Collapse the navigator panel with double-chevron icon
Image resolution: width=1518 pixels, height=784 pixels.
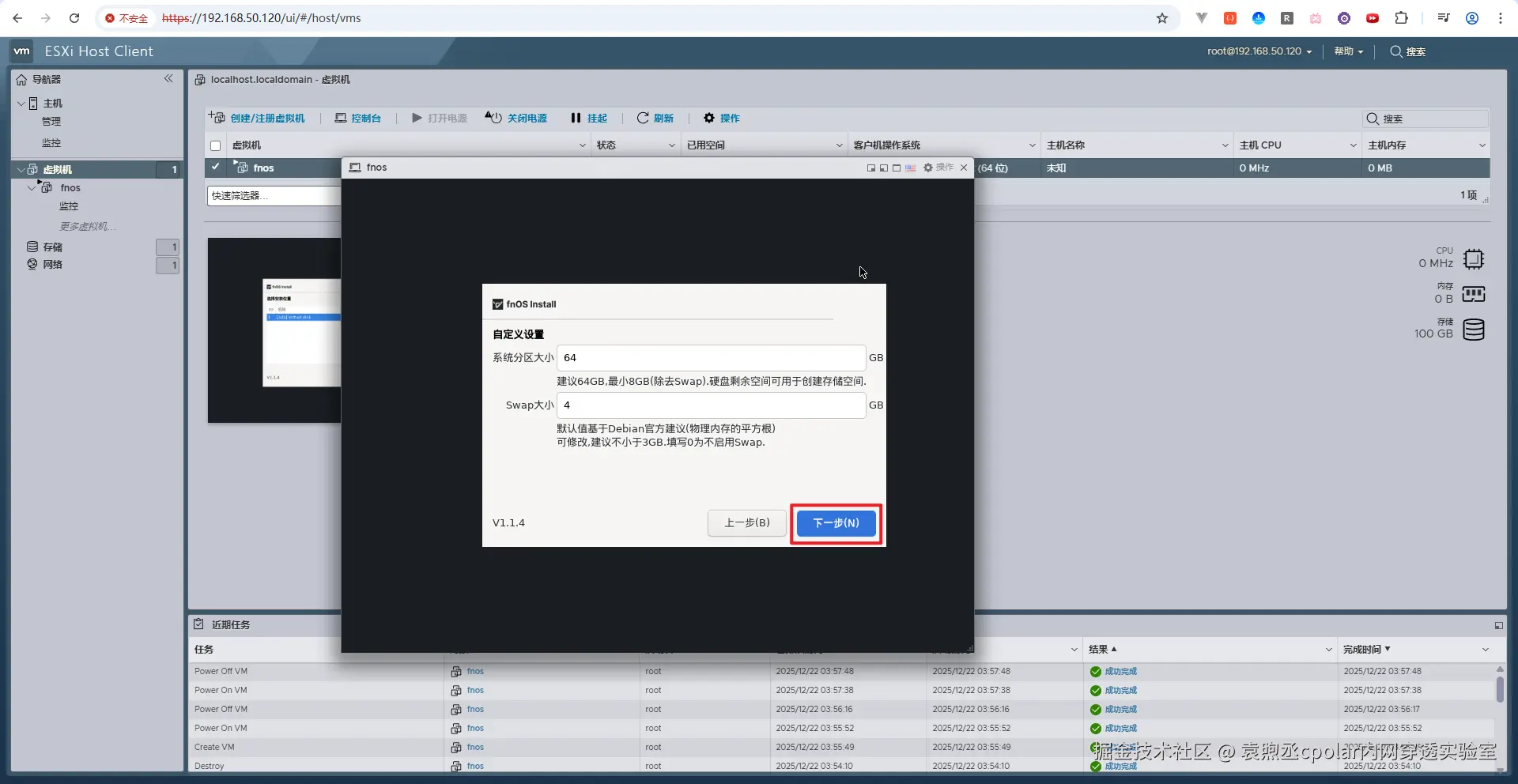(168, 78)
